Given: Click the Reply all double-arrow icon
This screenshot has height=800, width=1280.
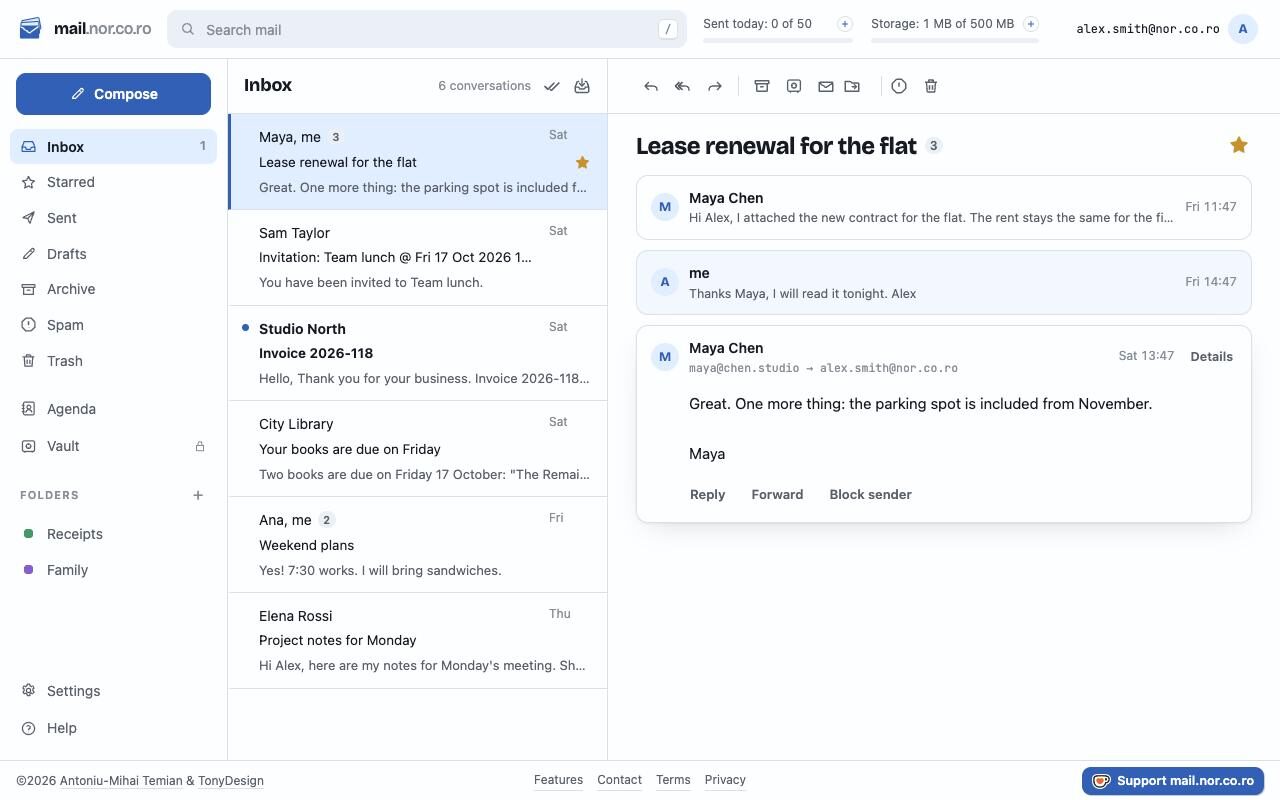Looking at the screenshot, I should [683, 86].
